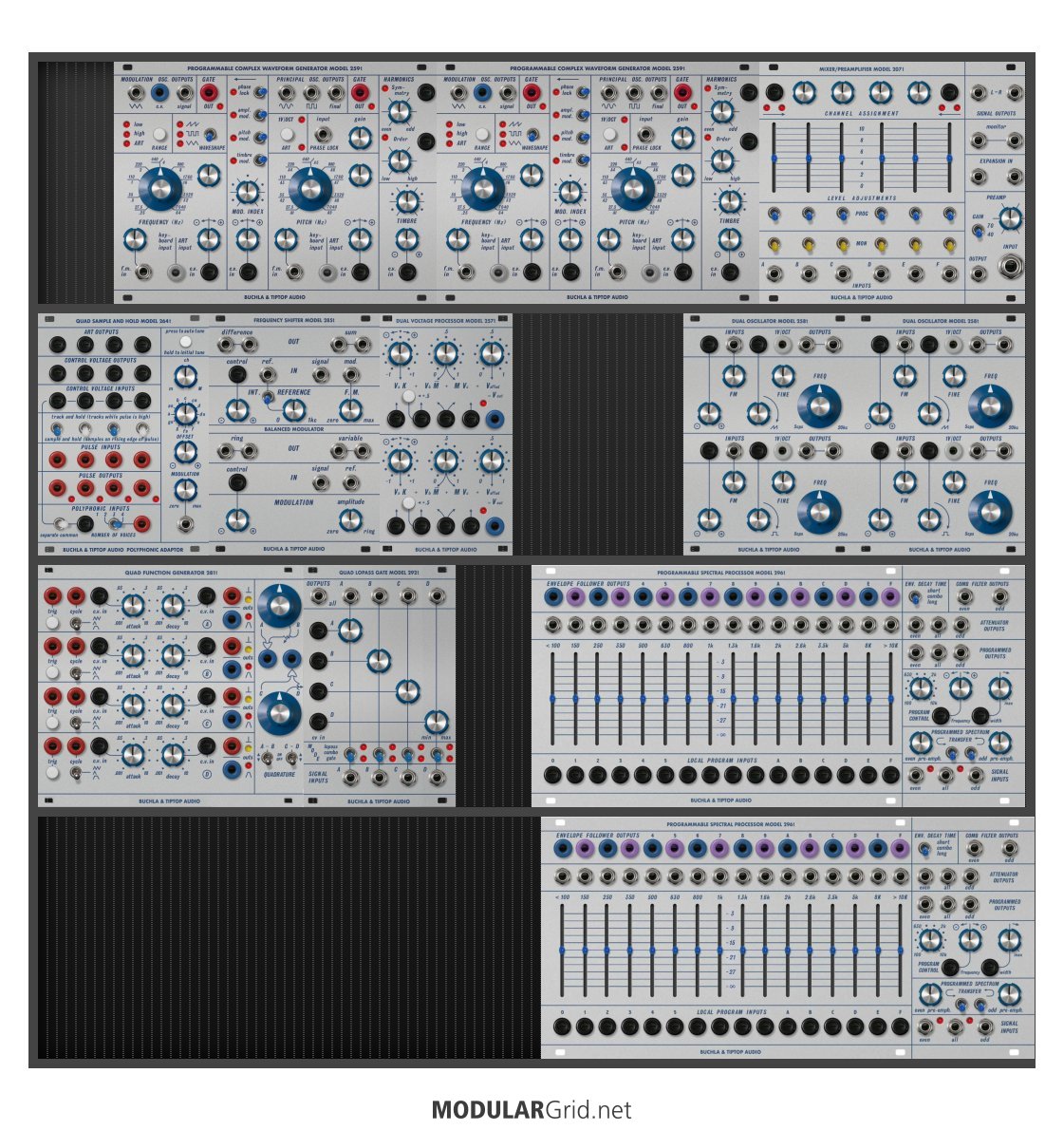Flip the section A cycle mode switch

76,622
